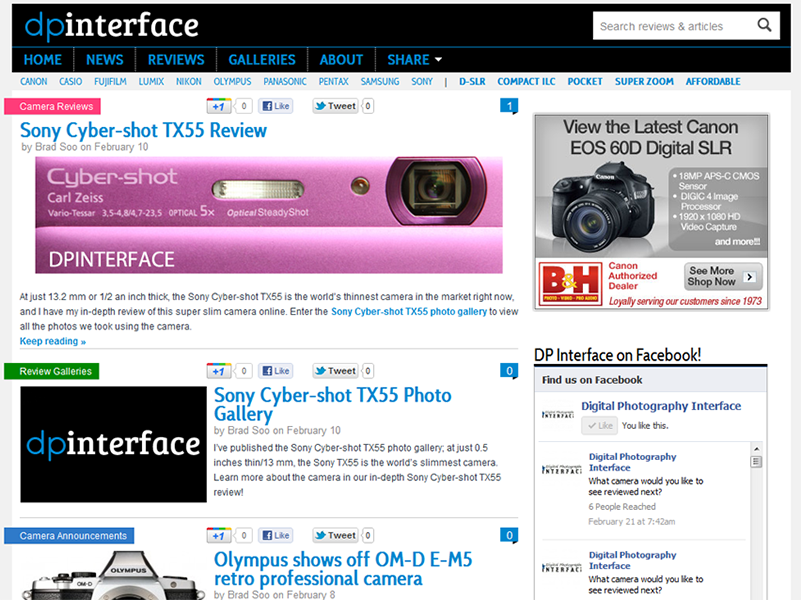Open Sony Cyber-shot TX55 photo gallery inline link

(409, 311)
